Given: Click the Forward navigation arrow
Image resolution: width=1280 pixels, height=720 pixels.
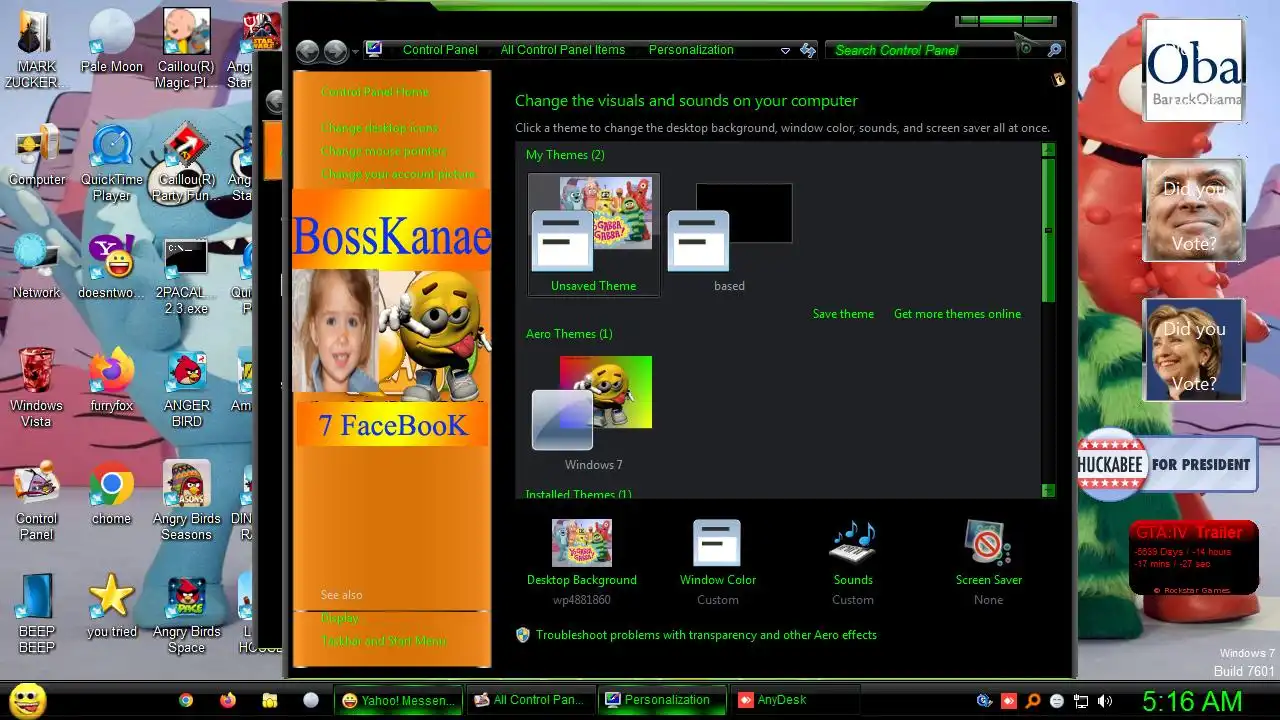Looking at the screenshot, I should click(335, 51).
